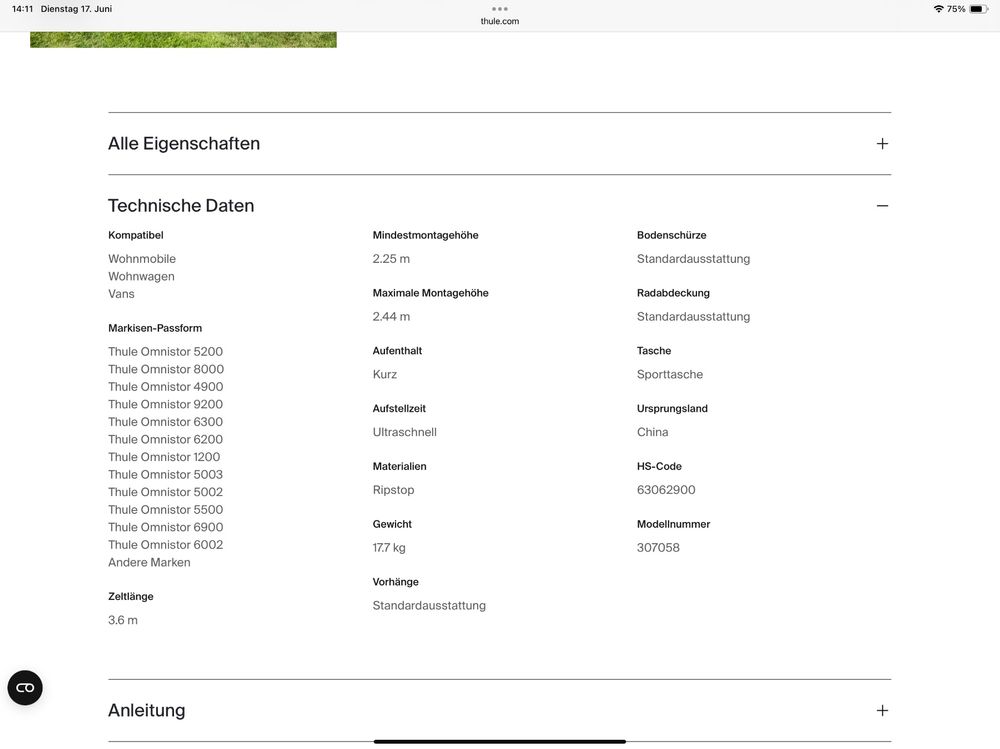Click the Radabdeckung label
This screenshot has width=1000, height=749.
point(673,293)
